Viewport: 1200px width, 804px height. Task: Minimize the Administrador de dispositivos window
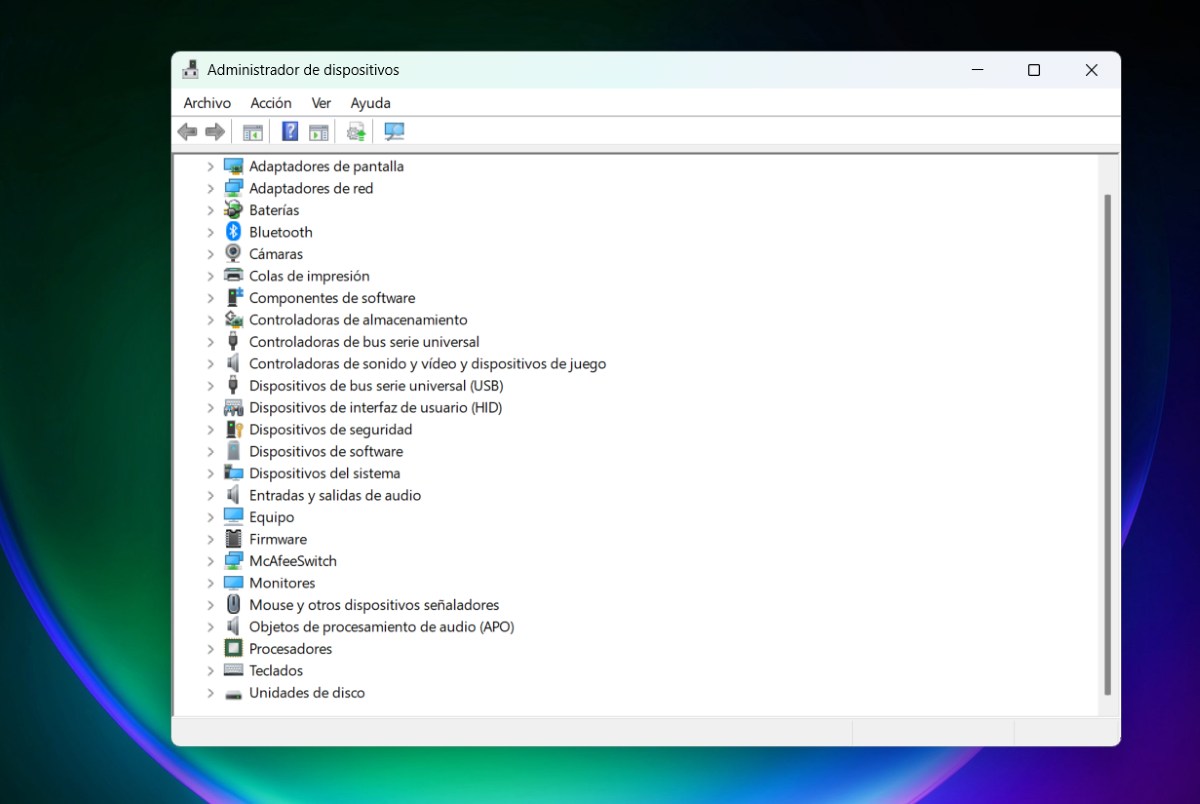point(977,70)
